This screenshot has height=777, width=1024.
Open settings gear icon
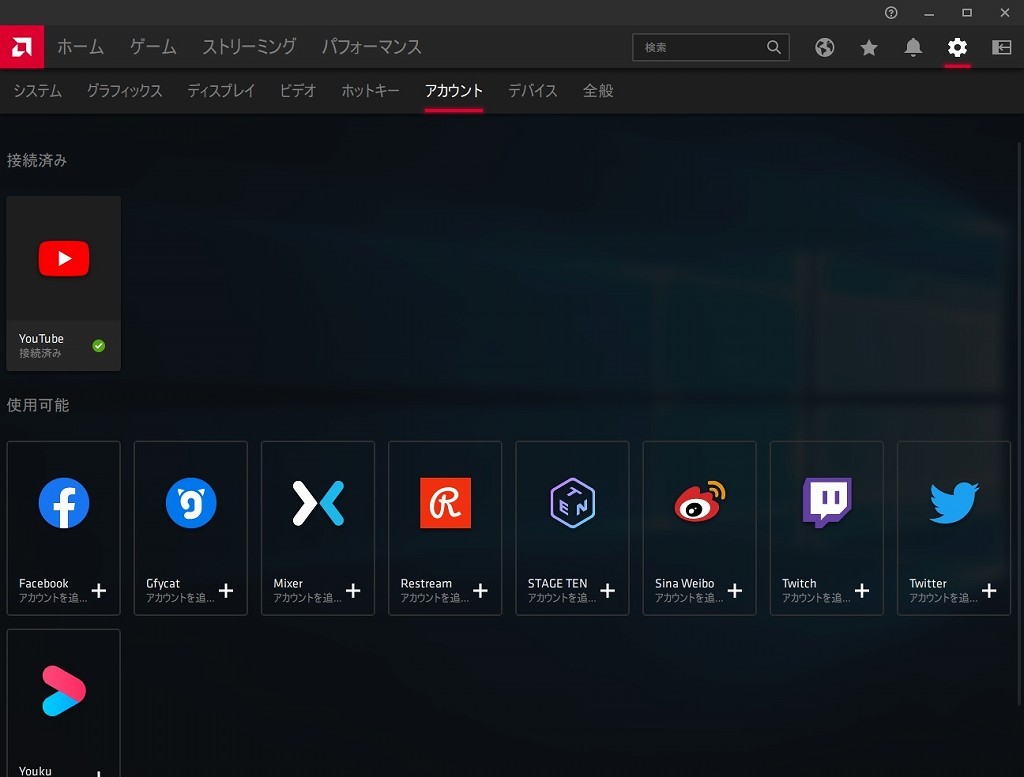pyautogui.click(x=957, y=47)
